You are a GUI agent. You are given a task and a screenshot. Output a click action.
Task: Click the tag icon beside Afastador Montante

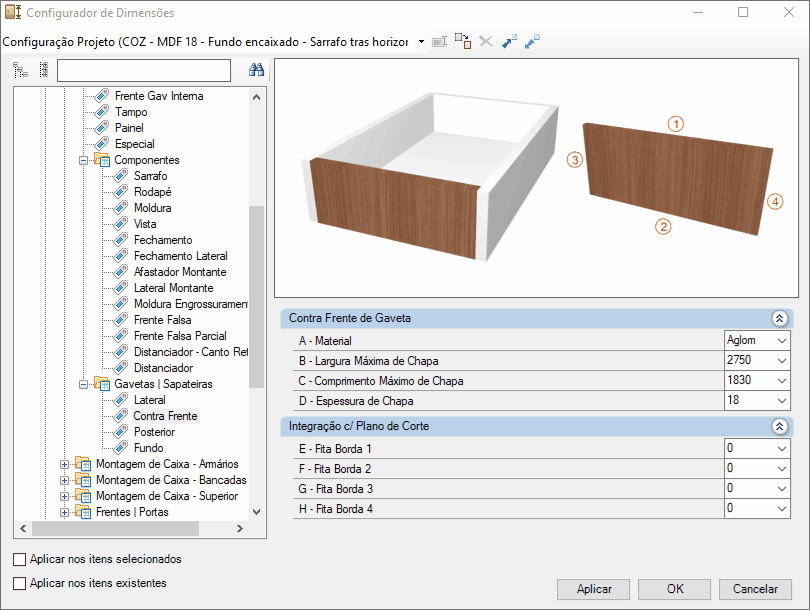click(x=120, y=272)
